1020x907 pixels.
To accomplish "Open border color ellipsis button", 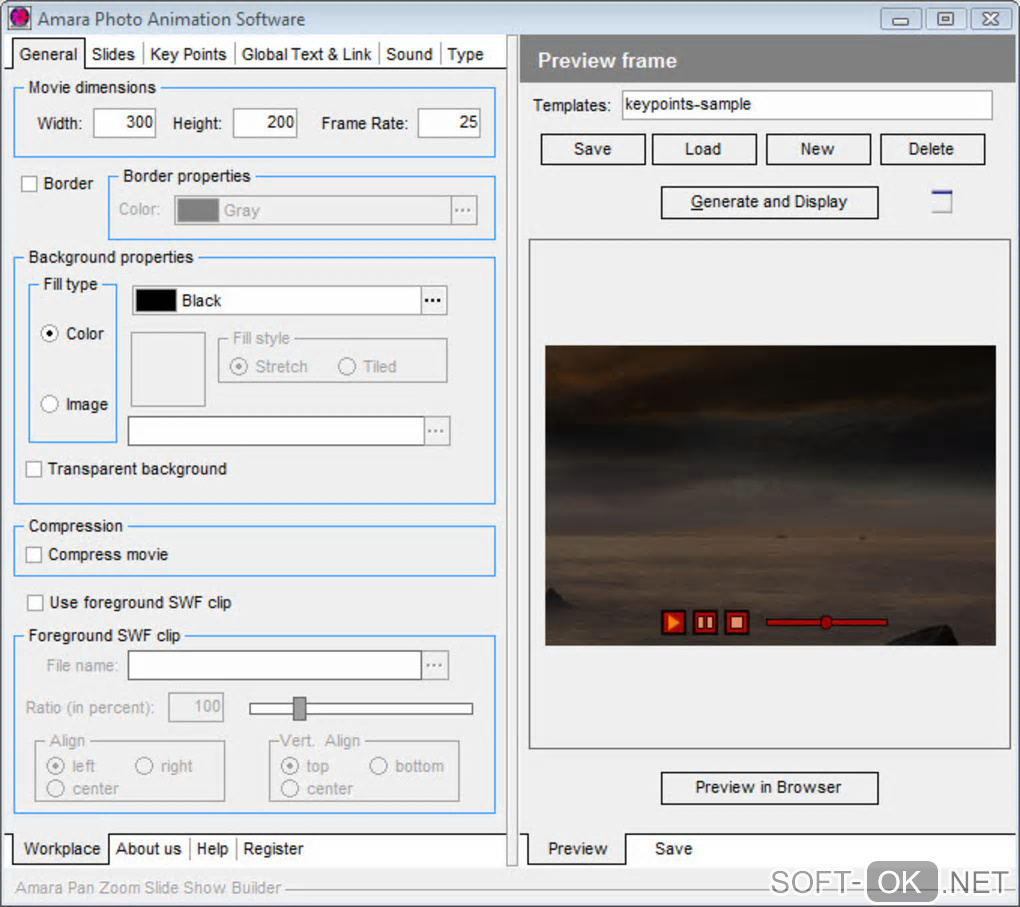I will [x=463, y=210].
